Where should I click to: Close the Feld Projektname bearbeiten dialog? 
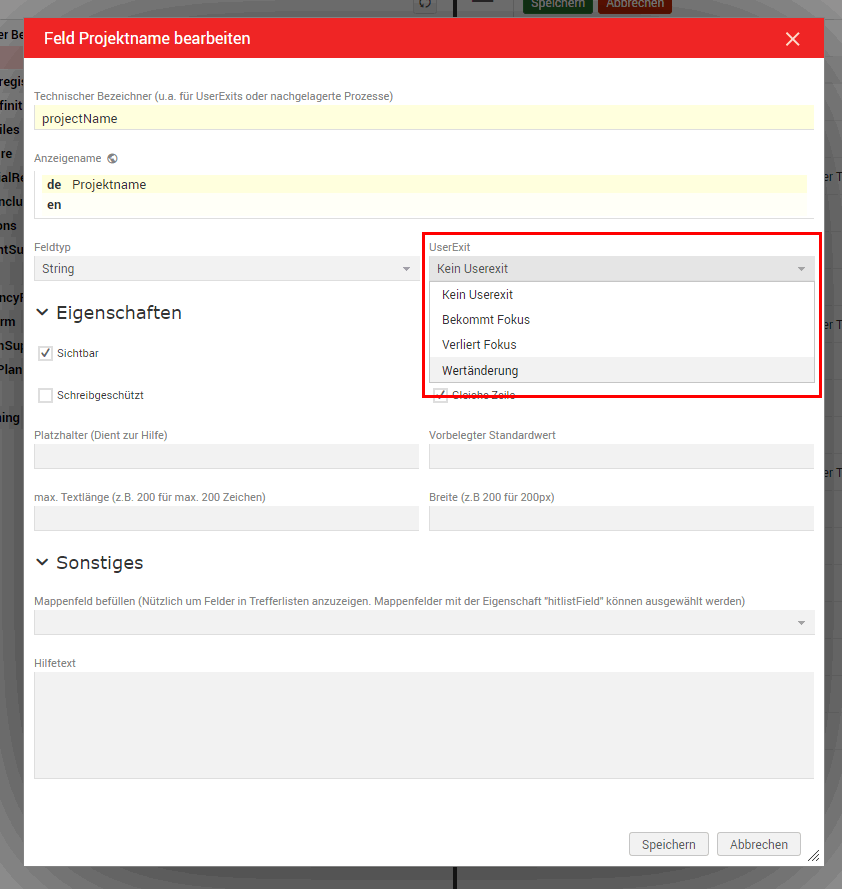[792, 39]
